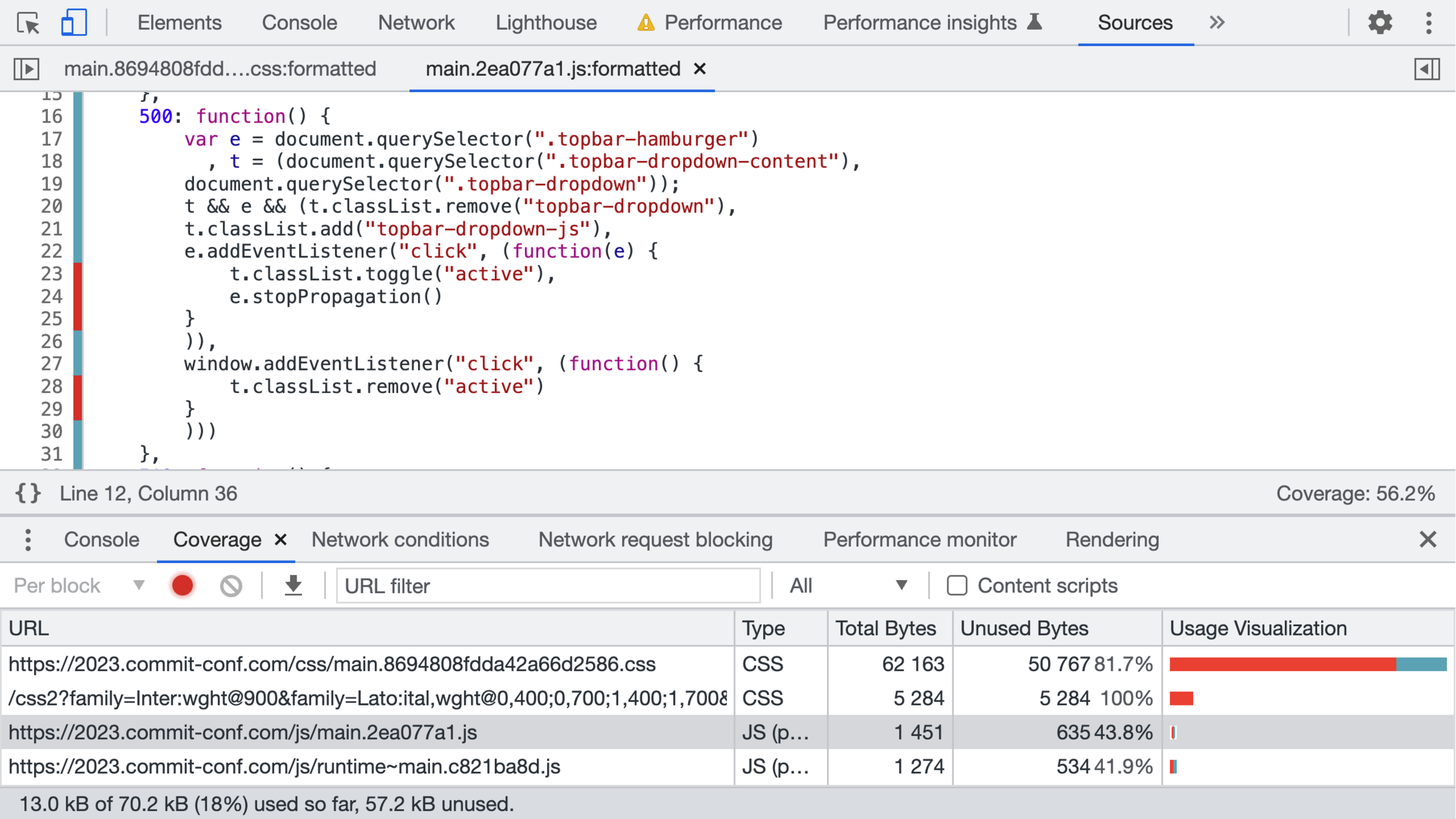1456x819 pixels.
Task: Switch to the Network tab
Action: (416, 23)
